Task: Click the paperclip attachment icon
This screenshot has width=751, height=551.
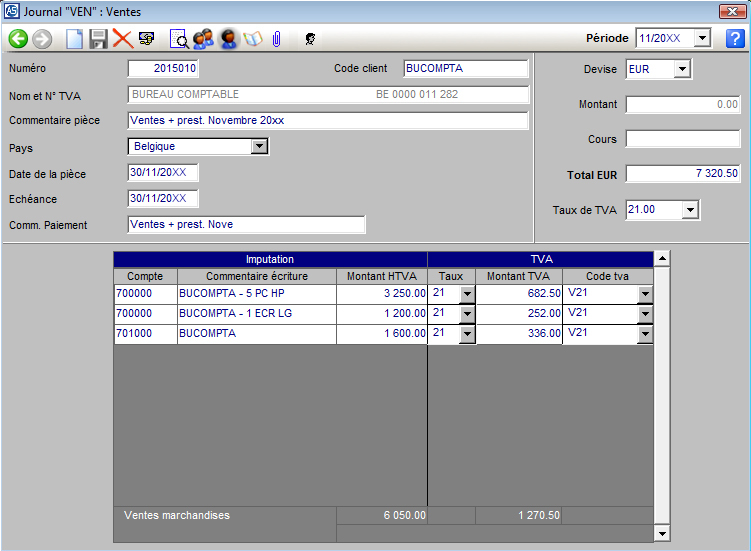Action: 276,39
